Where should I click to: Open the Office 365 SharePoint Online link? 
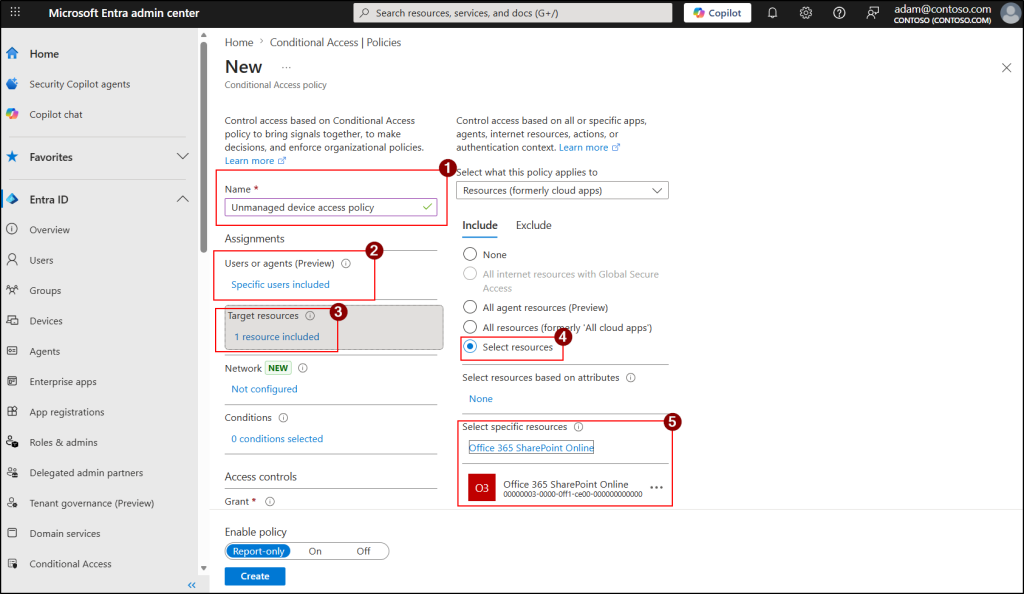tap(531, 448)
